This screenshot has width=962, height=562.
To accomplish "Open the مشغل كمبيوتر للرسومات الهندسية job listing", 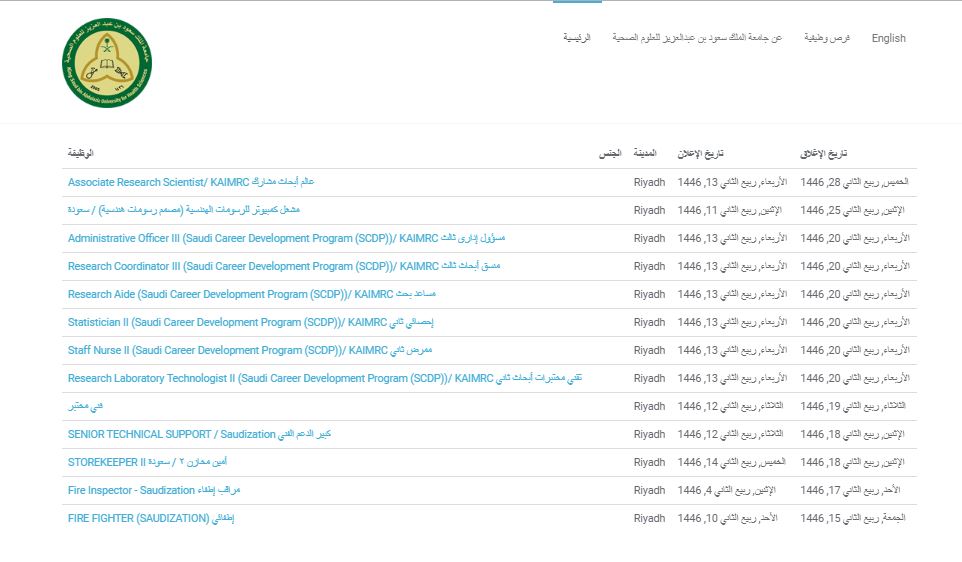I will (x=184, y=210).
